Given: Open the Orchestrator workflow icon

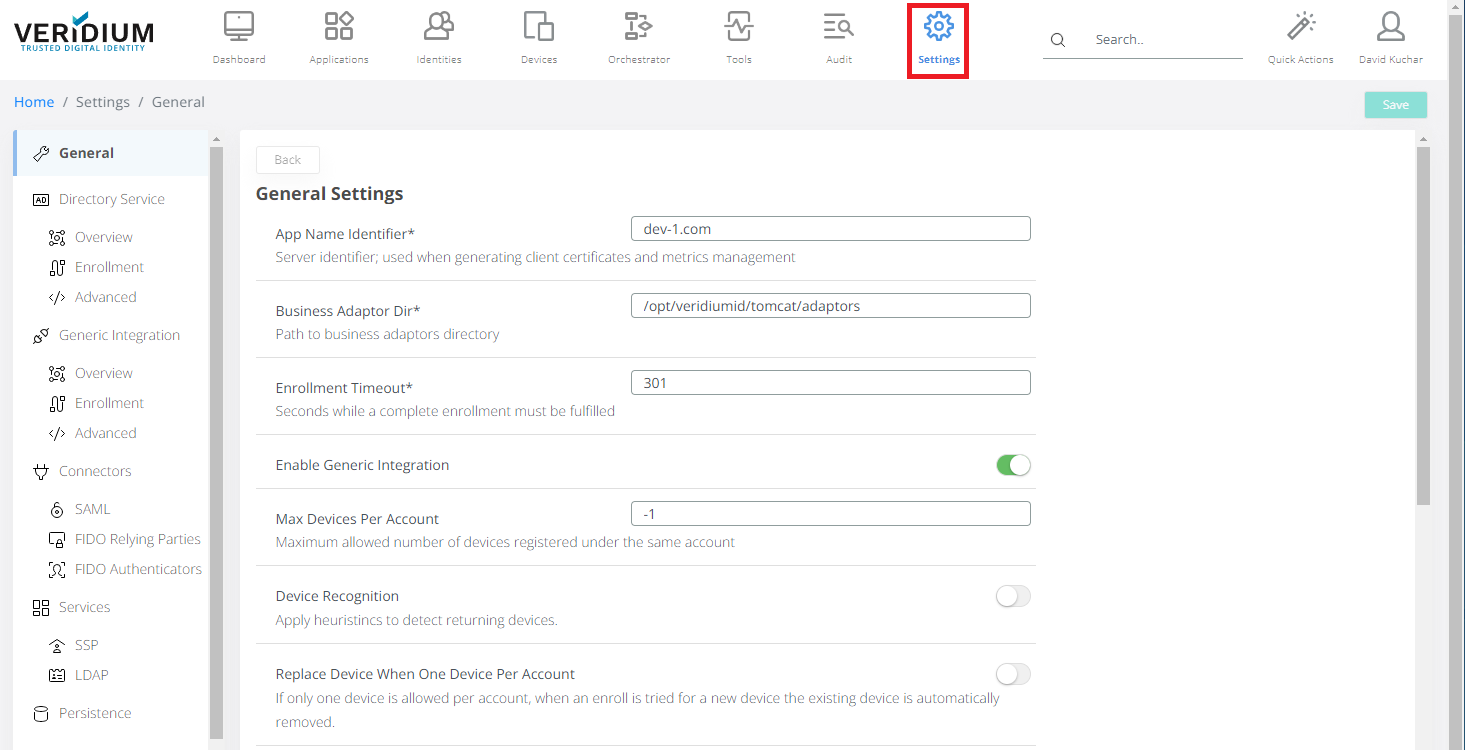Looking at the screenshot, I should (639, 27).
